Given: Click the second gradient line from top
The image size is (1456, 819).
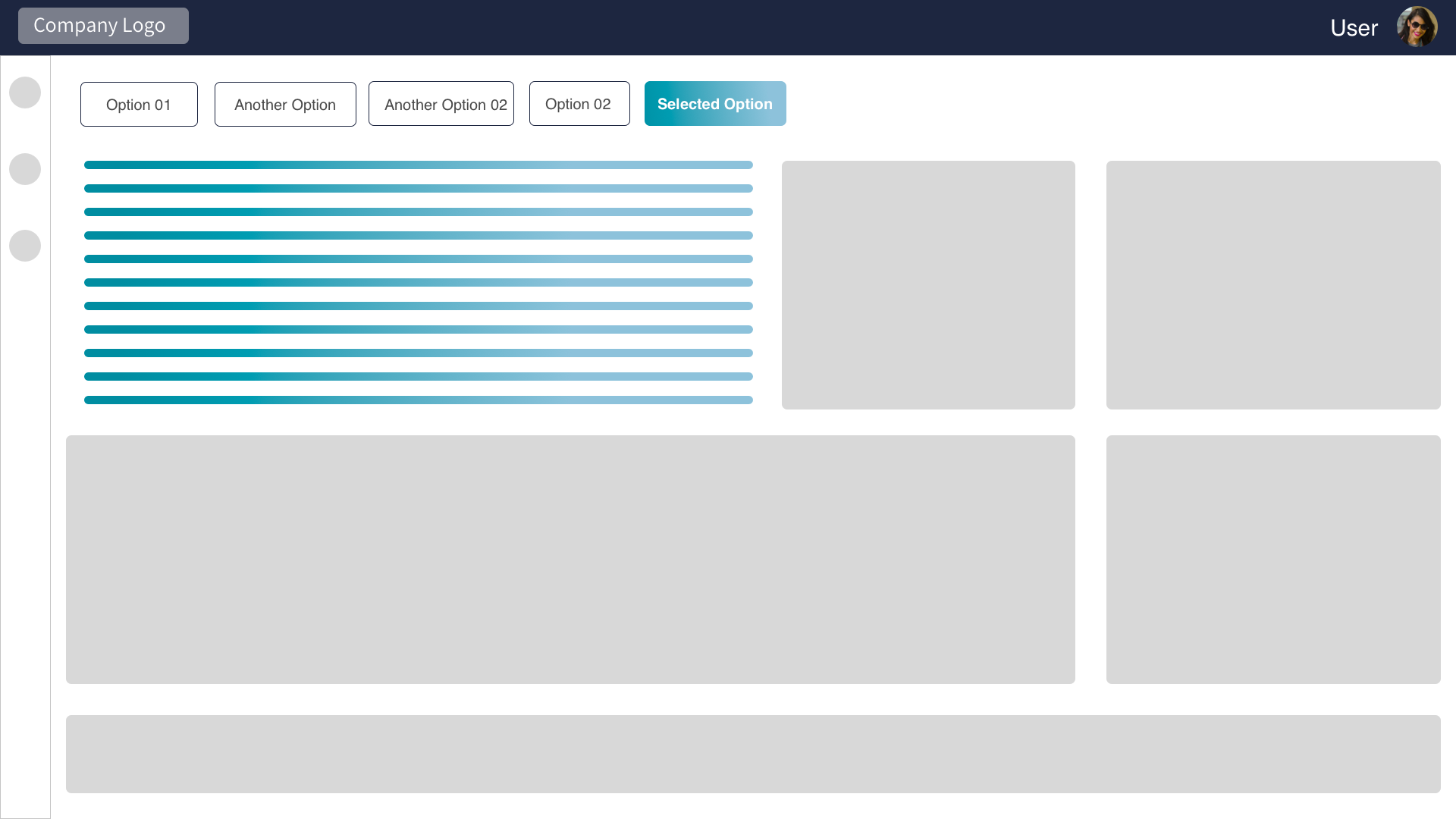Looking at the screenshot, I should [x=418, y=188].
